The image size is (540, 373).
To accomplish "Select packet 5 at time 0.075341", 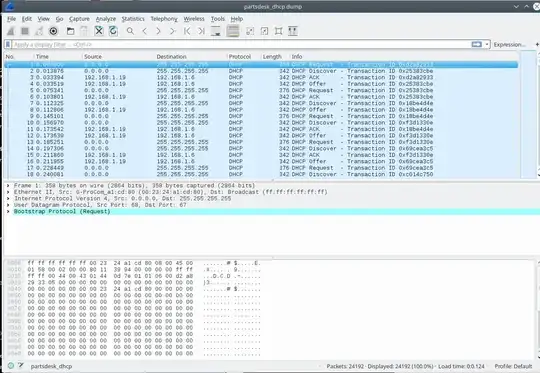I will [x=261, y=90].
